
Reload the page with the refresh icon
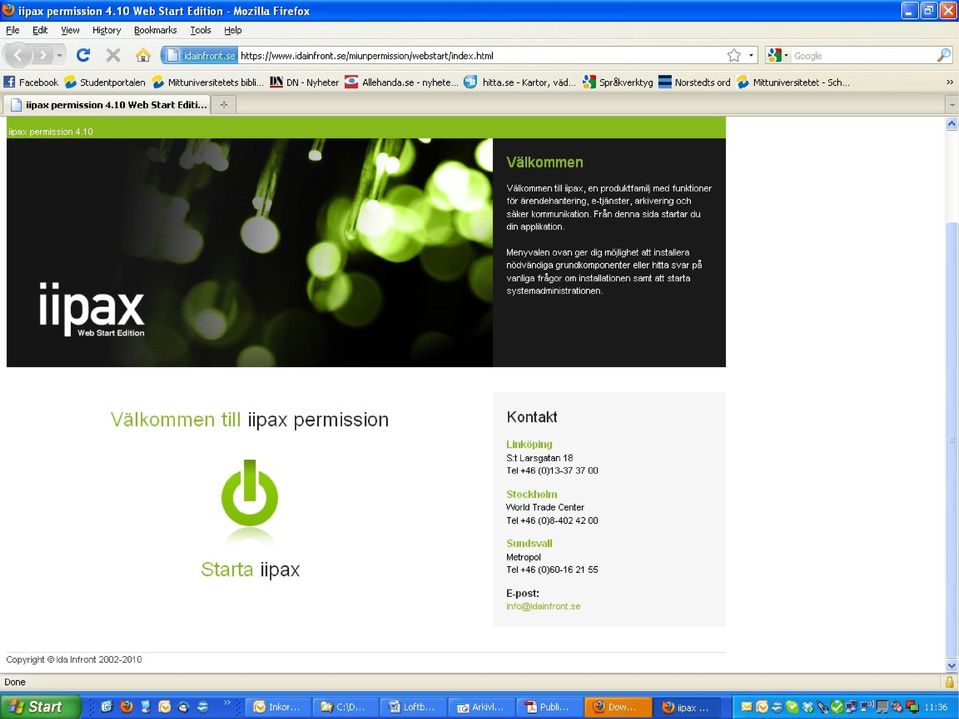coord(83,56)
